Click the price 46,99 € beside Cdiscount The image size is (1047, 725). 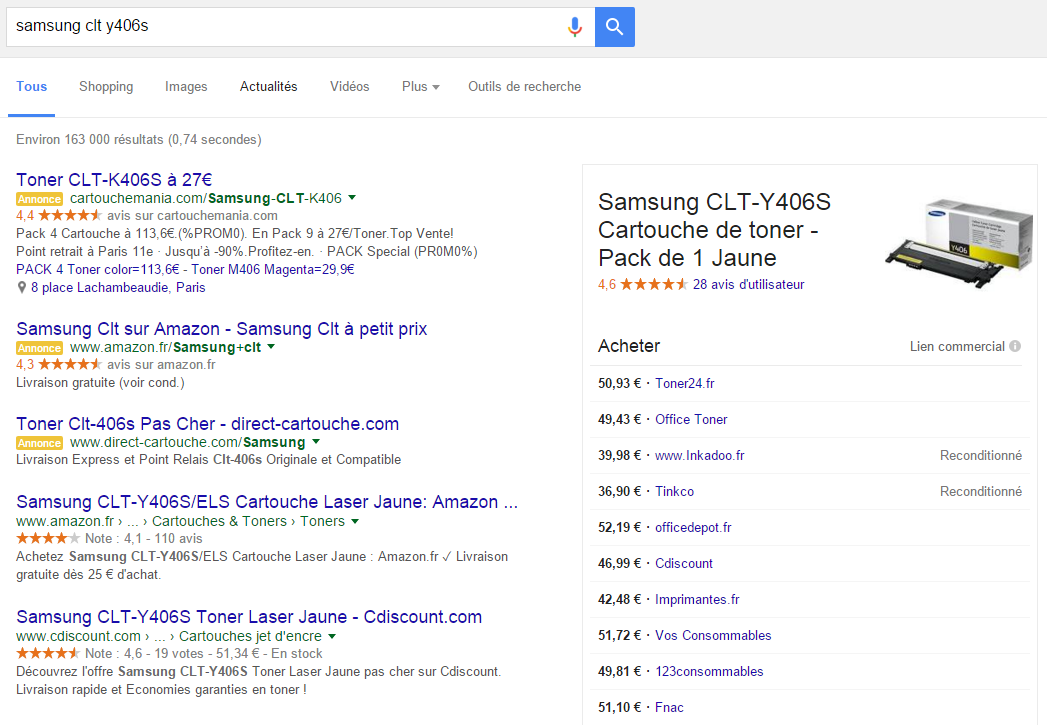(619, 563)
